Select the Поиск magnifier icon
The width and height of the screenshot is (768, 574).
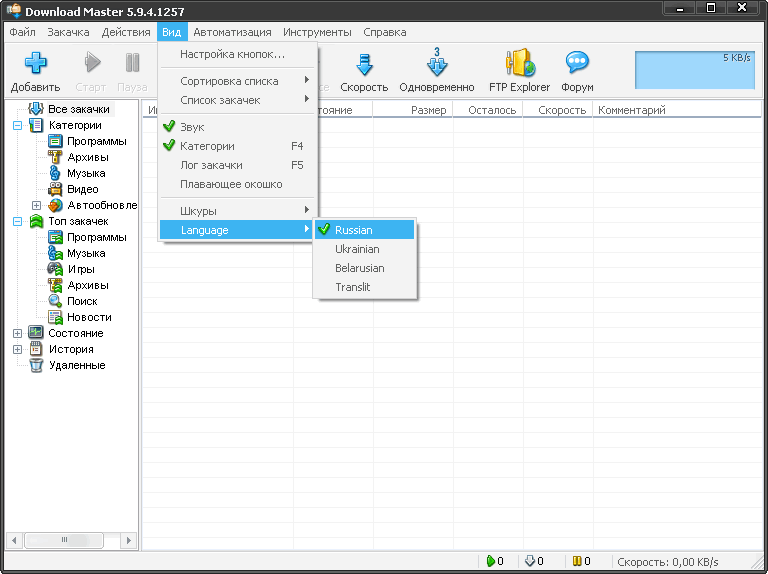55,301
